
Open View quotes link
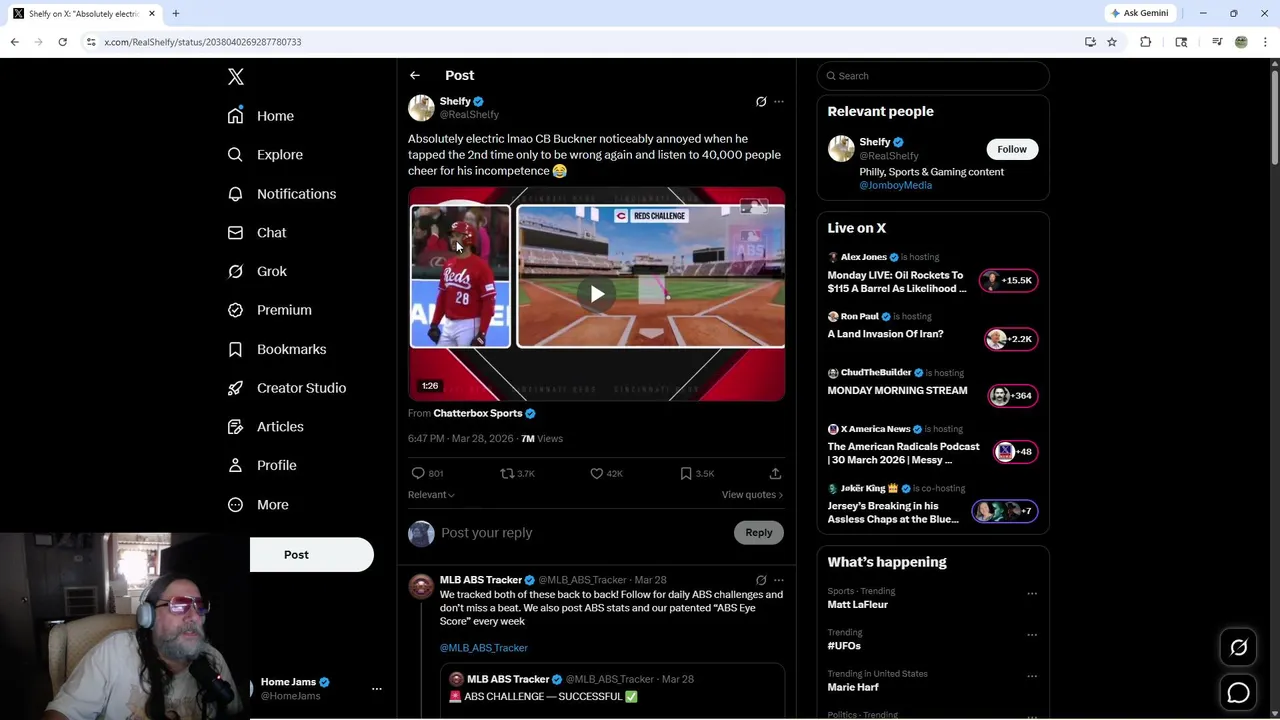point(752,495)
